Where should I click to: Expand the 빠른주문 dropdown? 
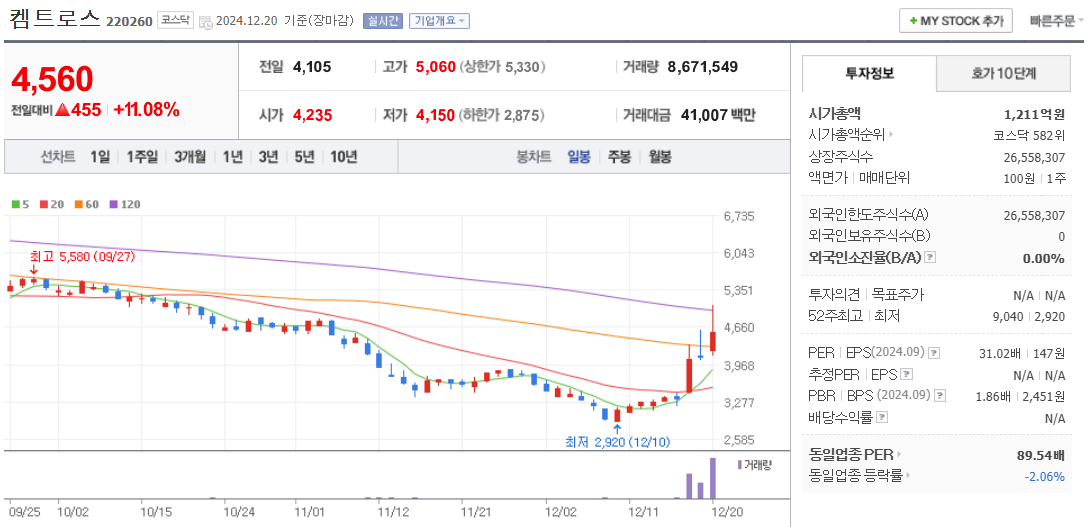[x=1057, y=21]
